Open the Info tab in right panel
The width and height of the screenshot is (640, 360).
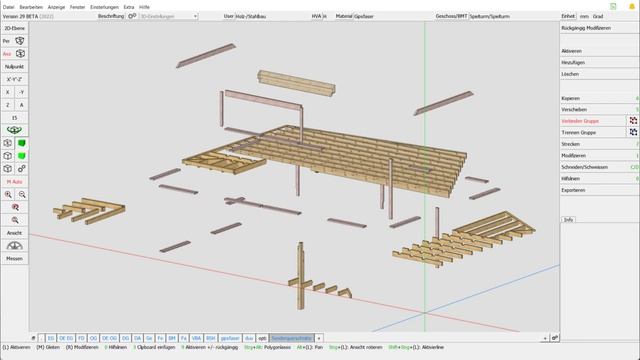tap(568, 220)
